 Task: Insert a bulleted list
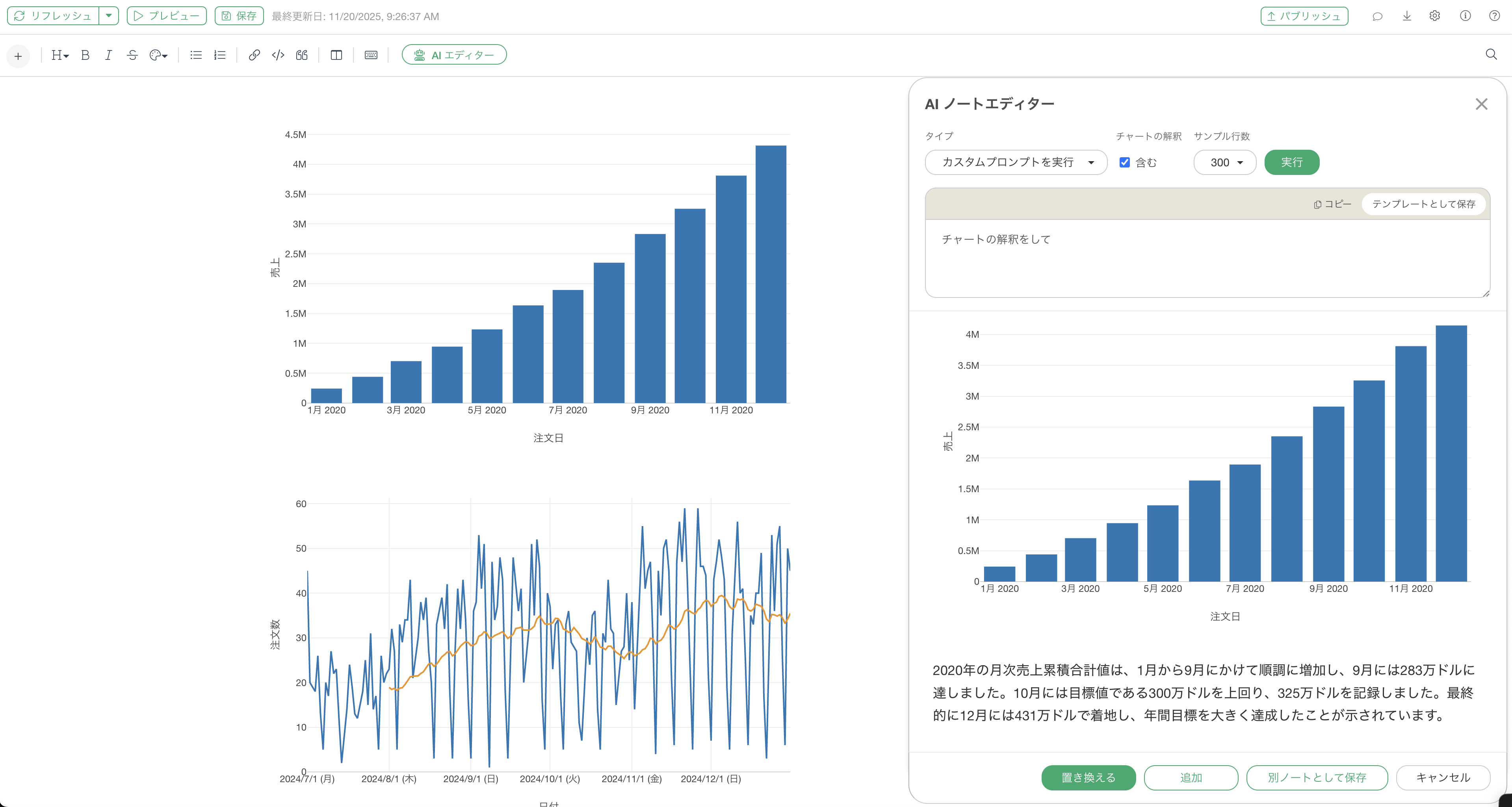[196, 55]
